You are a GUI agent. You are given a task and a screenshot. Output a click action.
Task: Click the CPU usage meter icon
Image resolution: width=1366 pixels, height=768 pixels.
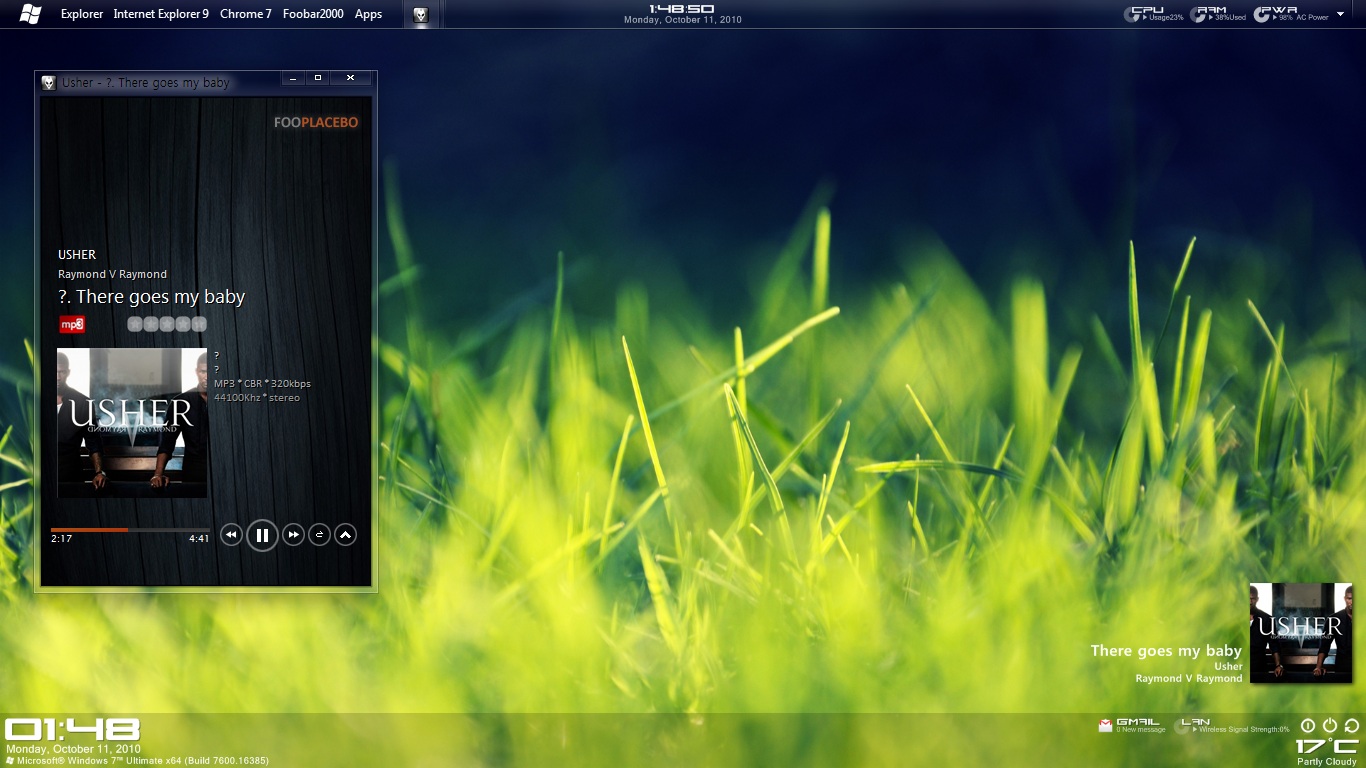(1133, 14)
